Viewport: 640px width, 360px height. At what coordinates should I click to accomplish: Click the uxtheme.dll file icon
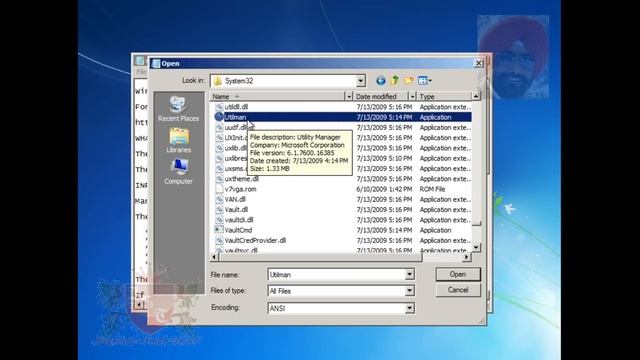(219, 179)
